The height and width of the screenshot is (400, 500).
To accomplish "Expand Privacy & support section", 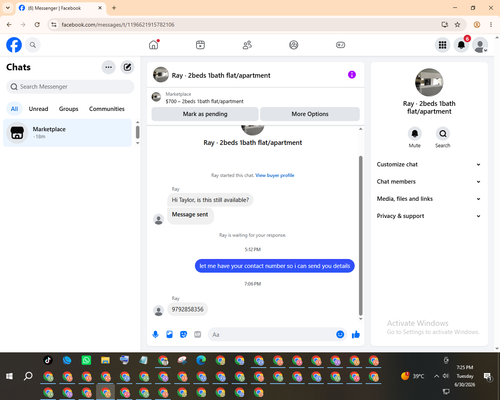I will [429, 216].
